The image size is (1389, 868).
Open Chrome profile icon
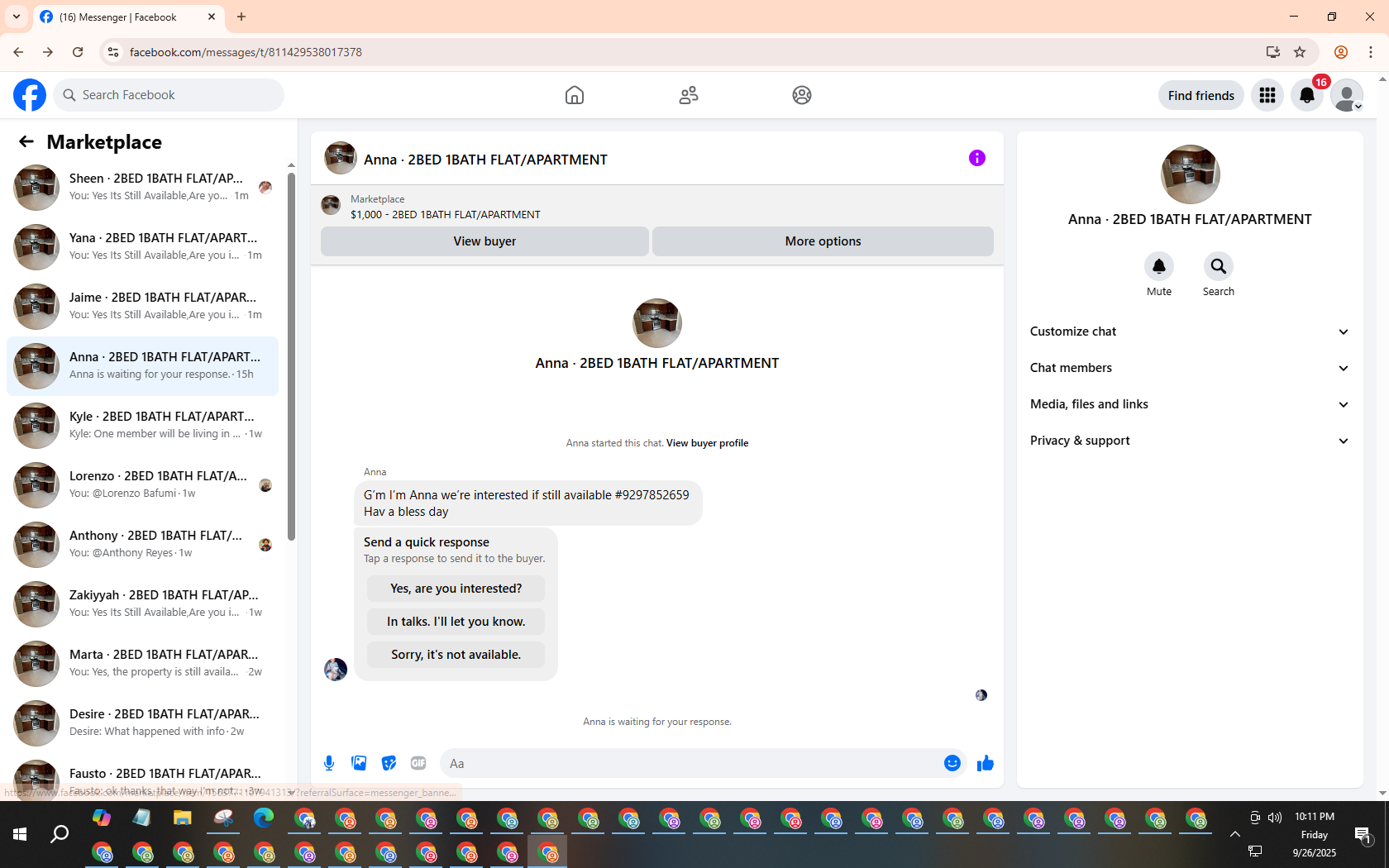(1341, 52)
